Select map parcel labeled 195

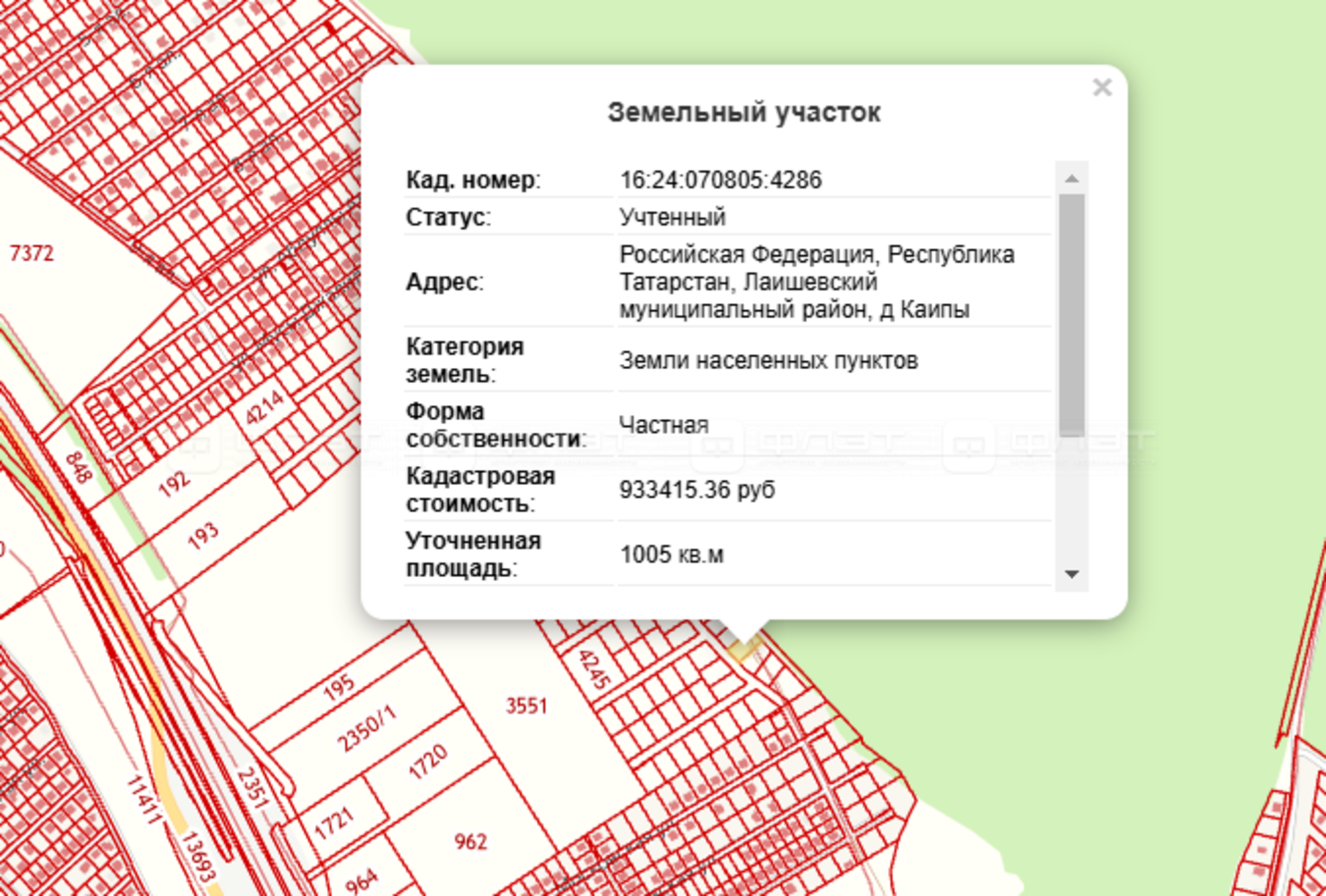point(339,688)
